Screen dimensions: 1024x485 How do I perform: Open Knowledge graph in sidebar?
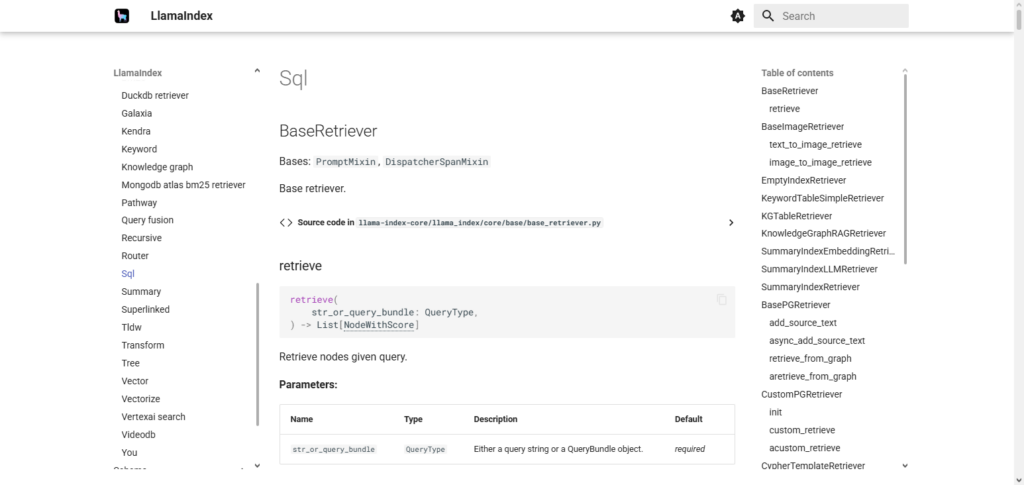pos(157,167)
